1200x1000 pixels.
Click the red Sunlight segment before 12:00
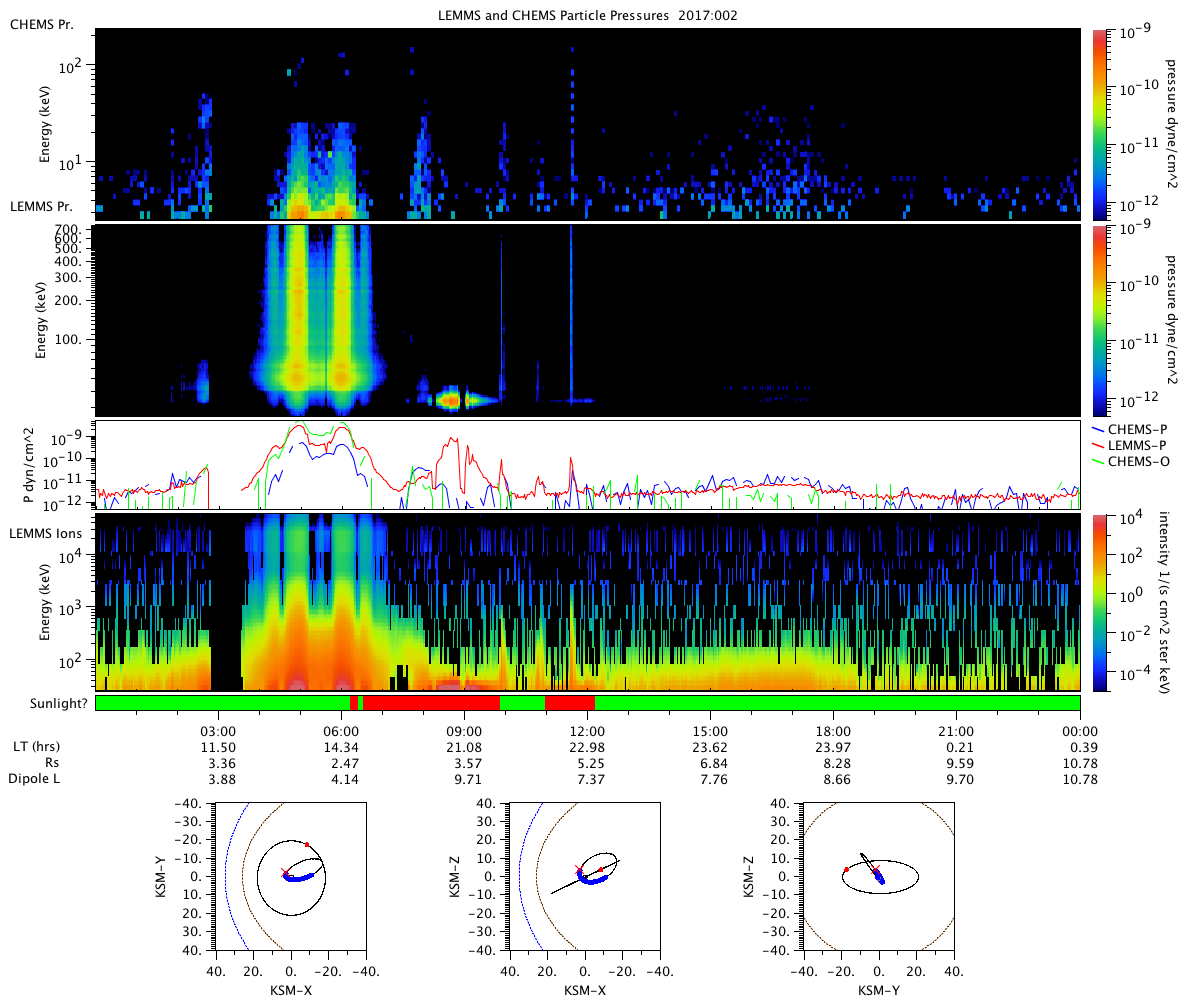570,703
